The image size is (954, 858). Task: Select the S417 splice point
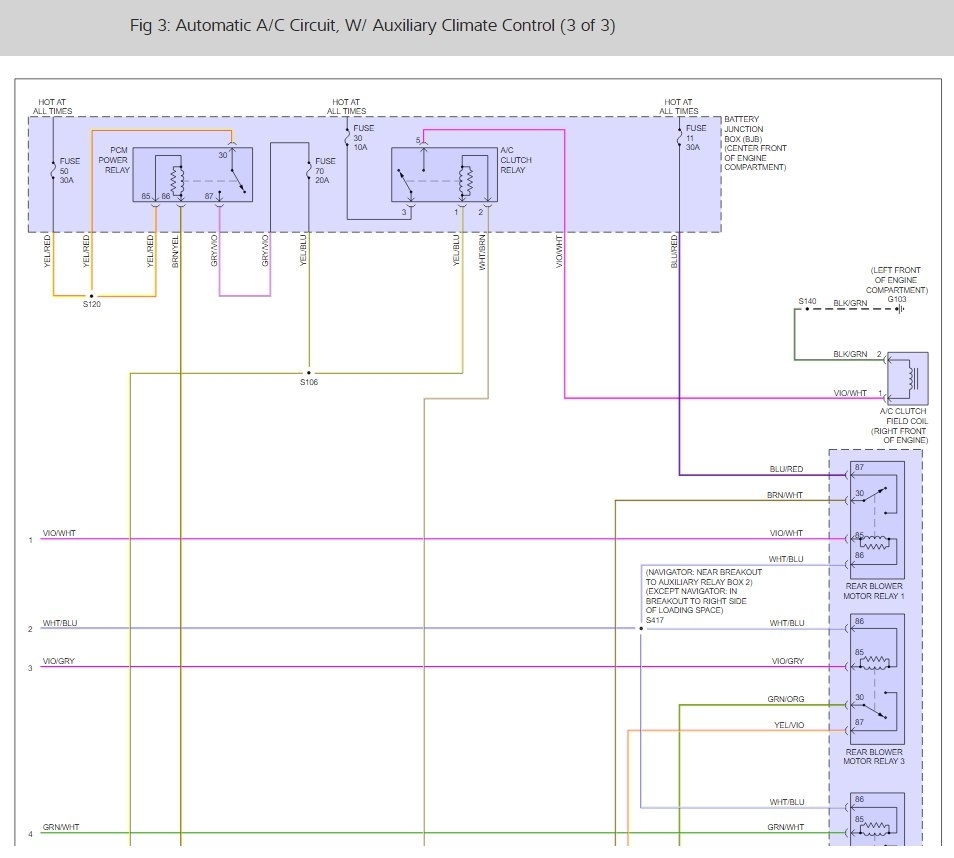point(641,628)
